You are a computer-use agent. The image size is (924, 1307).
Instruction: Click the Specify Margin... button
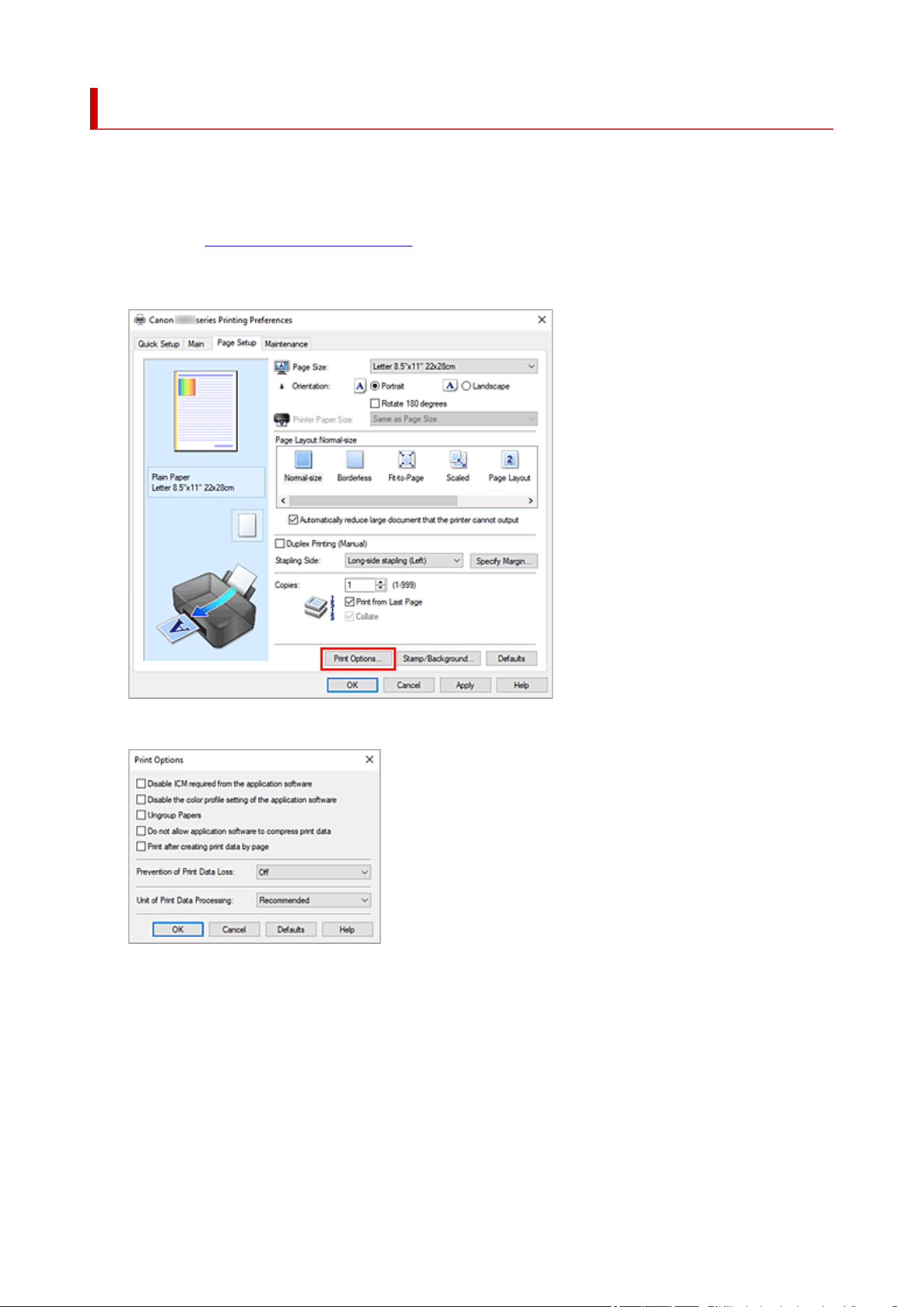pos(504,561)
